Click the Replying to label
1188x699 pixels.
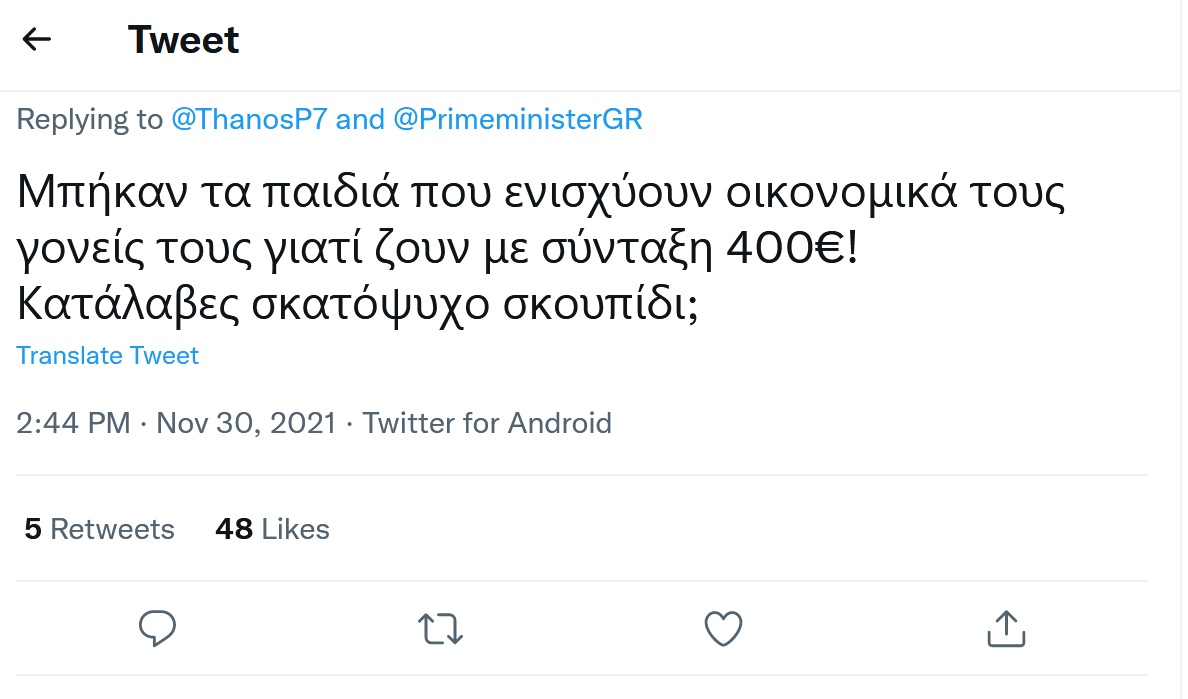90,120
